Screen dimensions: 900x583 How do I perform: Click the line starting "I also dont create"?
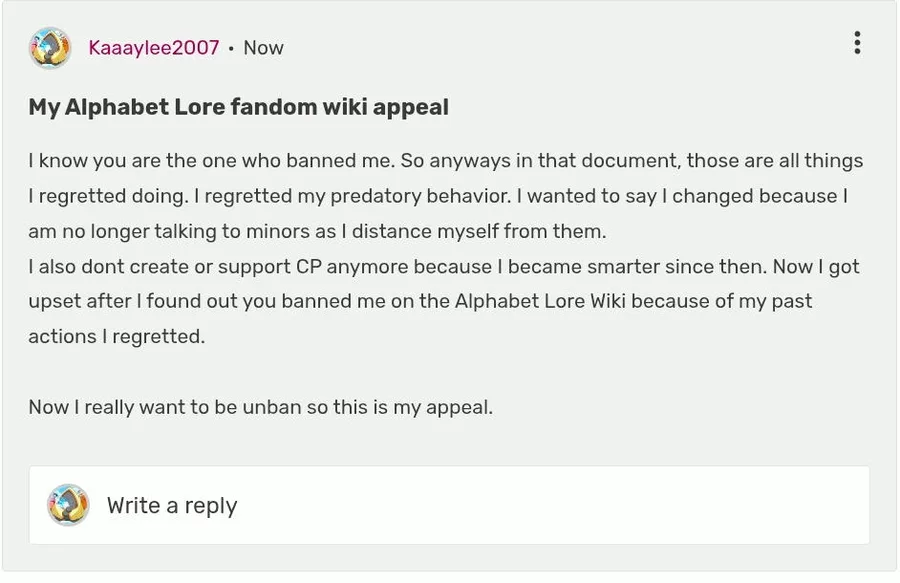[x=443, y=267]
